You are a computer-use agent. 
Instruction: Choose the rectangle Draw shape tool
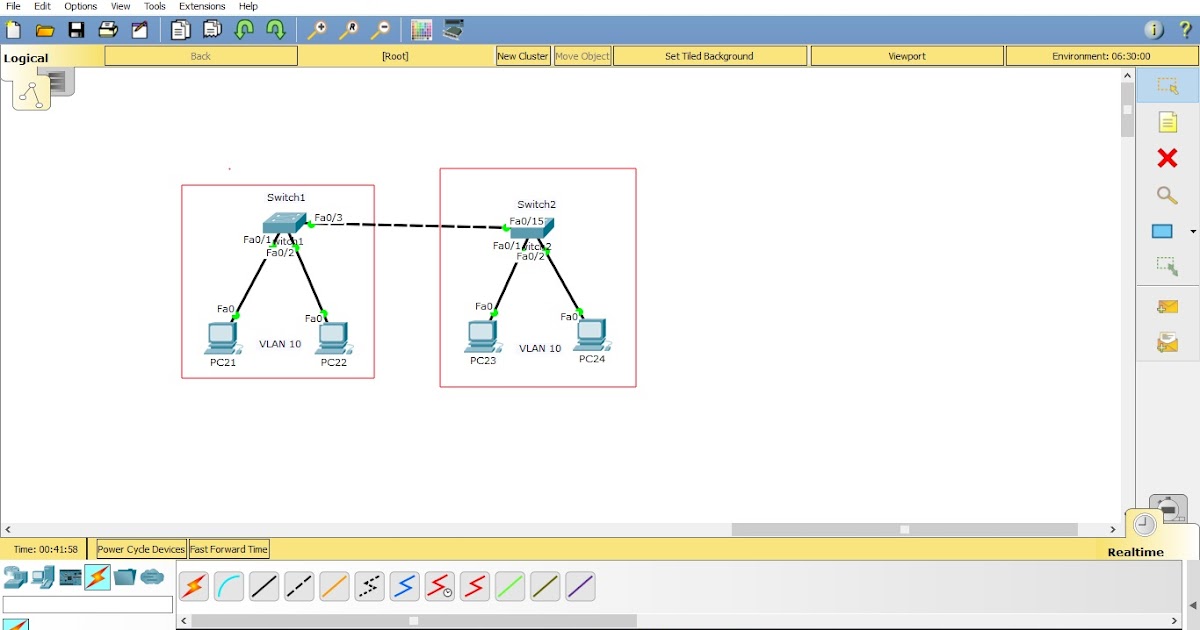click(1162, 231)
